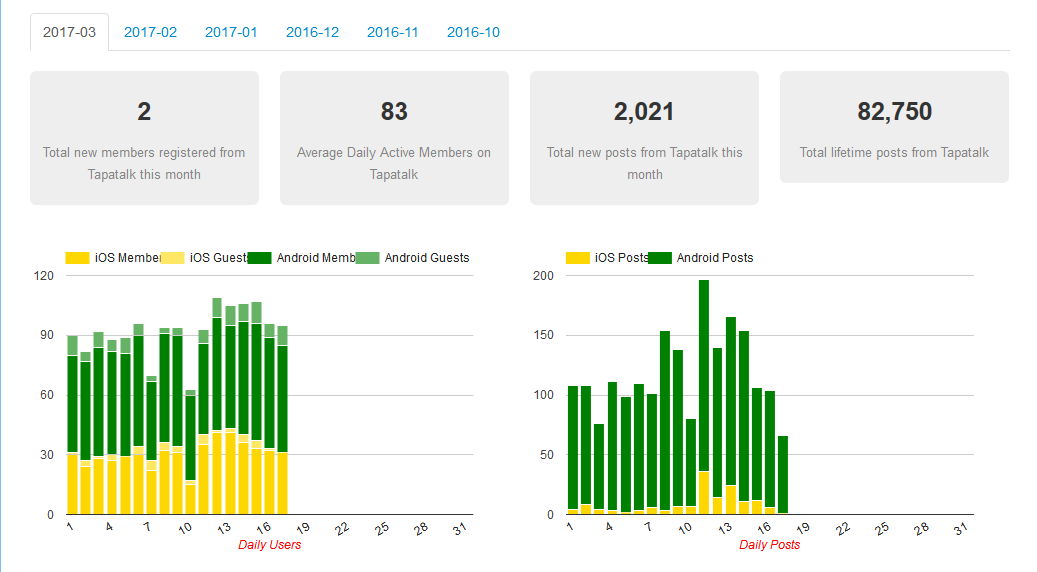Click the first bar in Daily Users chart
Screen dimensions: 1037x572
tap(73, 425)
